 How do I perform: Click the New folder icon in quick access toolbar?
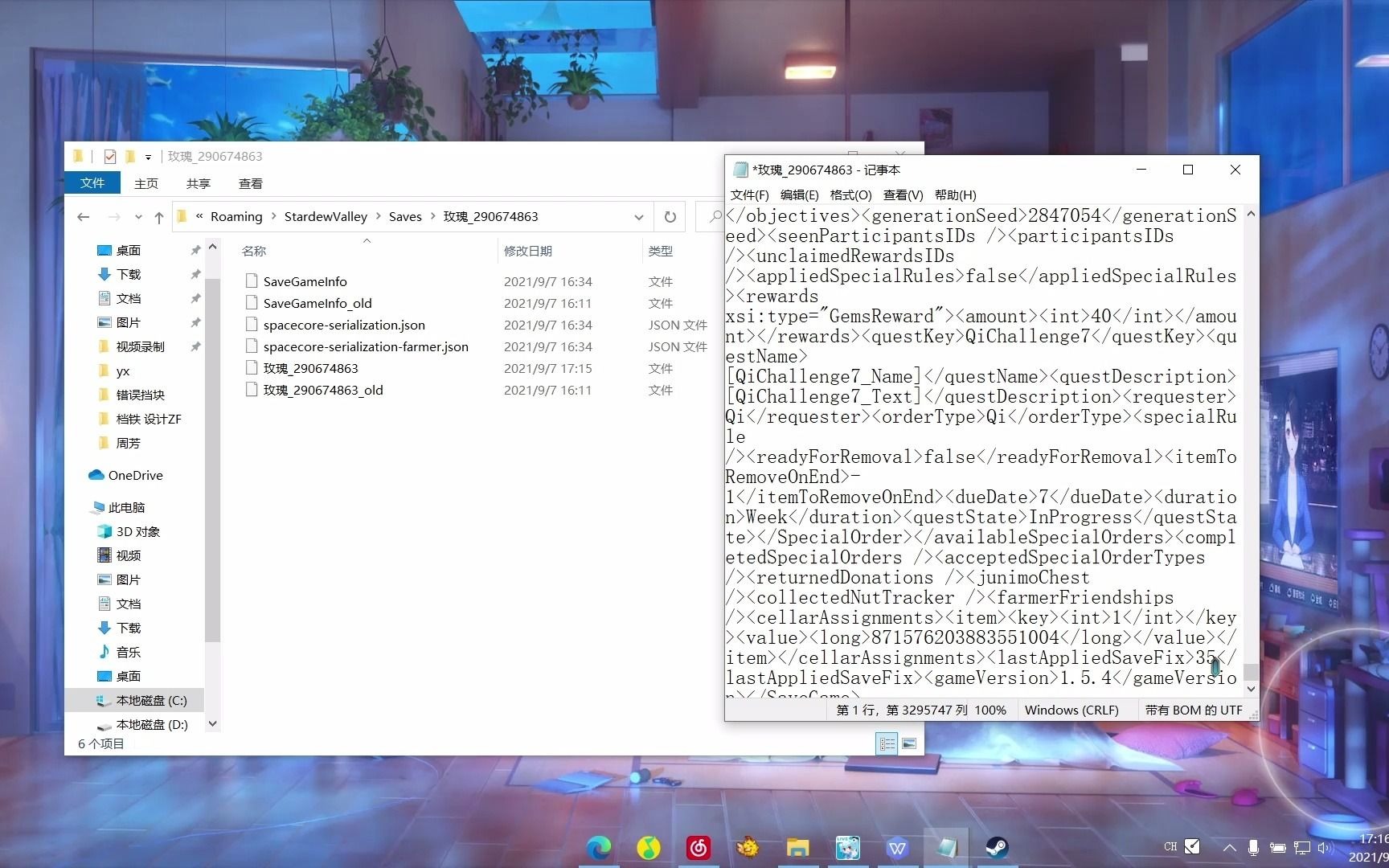129,156
